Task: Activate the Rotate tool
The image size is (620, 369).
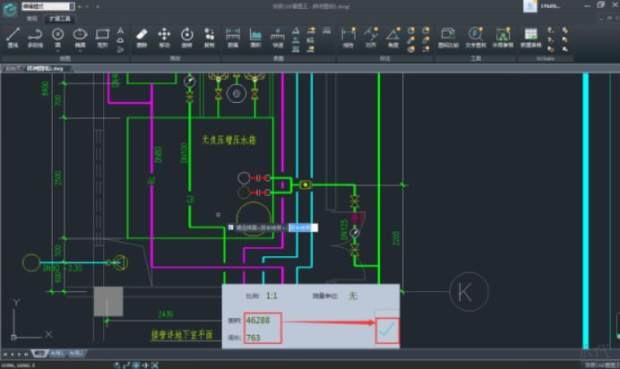Action: pyautogui.click(x=187, y=38)
